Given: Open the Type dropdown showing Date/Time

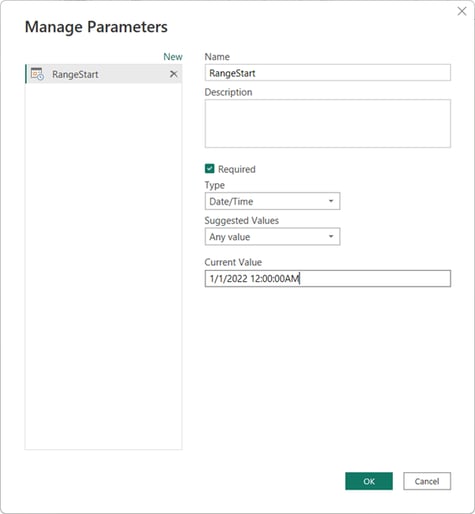Looking at the screenshot, I should [x=272, y=201].
